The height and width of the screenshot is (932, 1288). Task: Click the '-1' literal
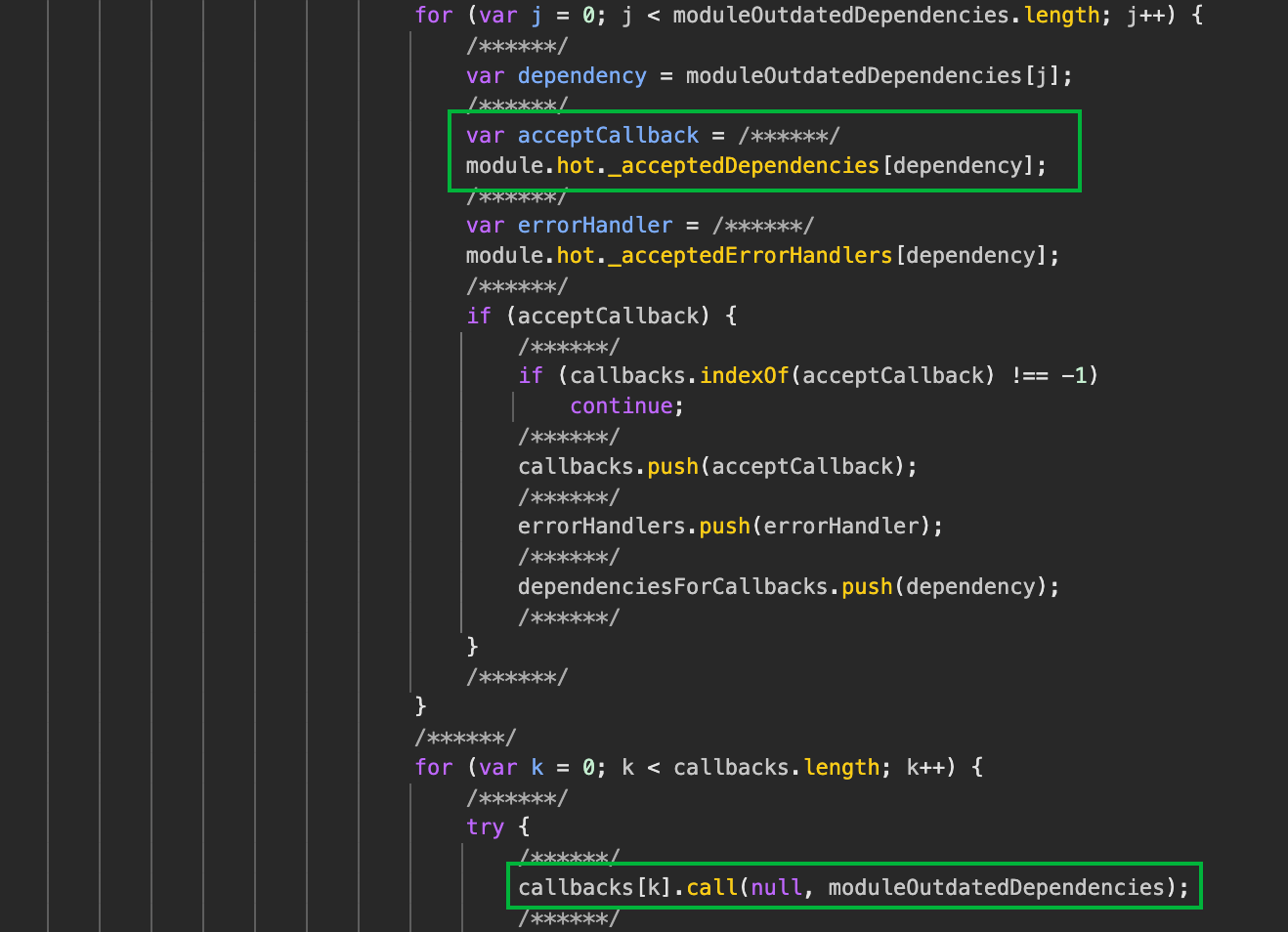pos(1075,376)
